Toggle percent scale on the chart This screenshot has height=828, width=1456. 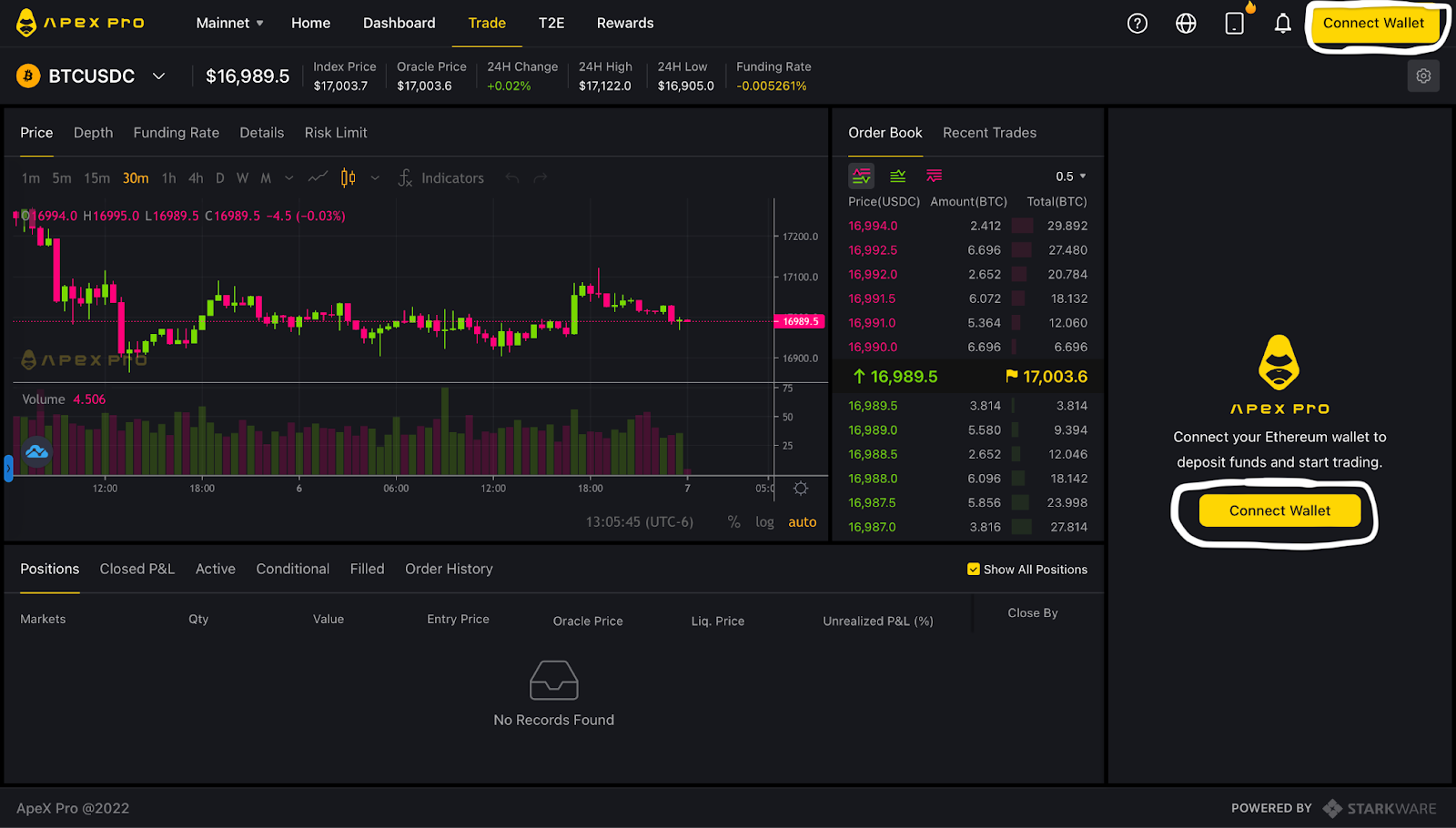tap(733, 522)
